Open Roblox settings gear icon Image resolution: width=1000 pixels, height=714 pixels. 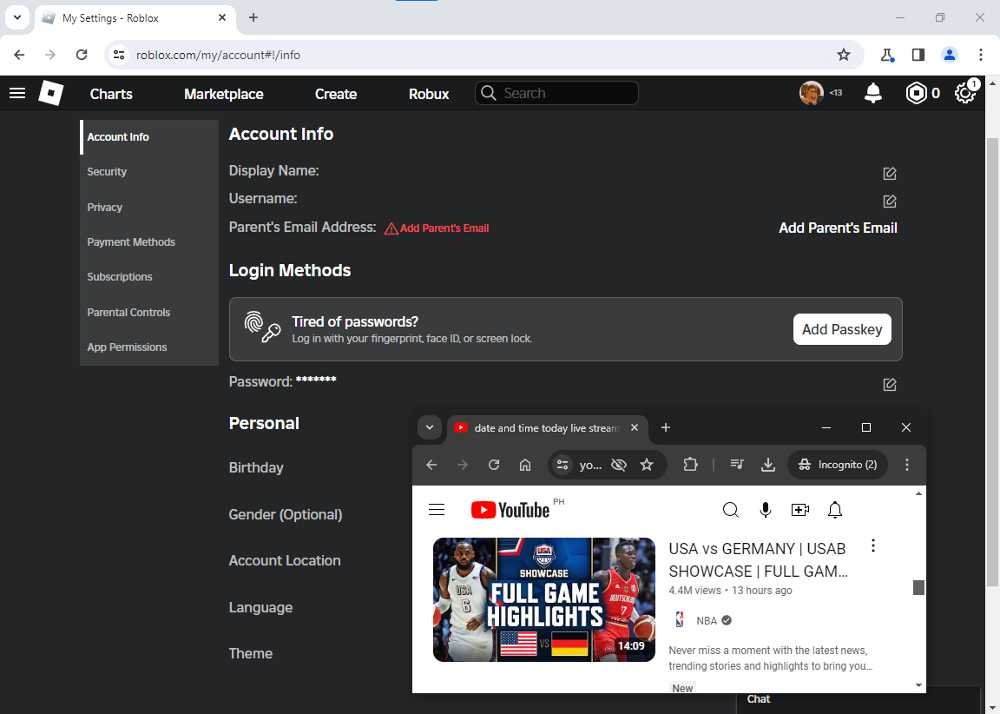[965, 93]
